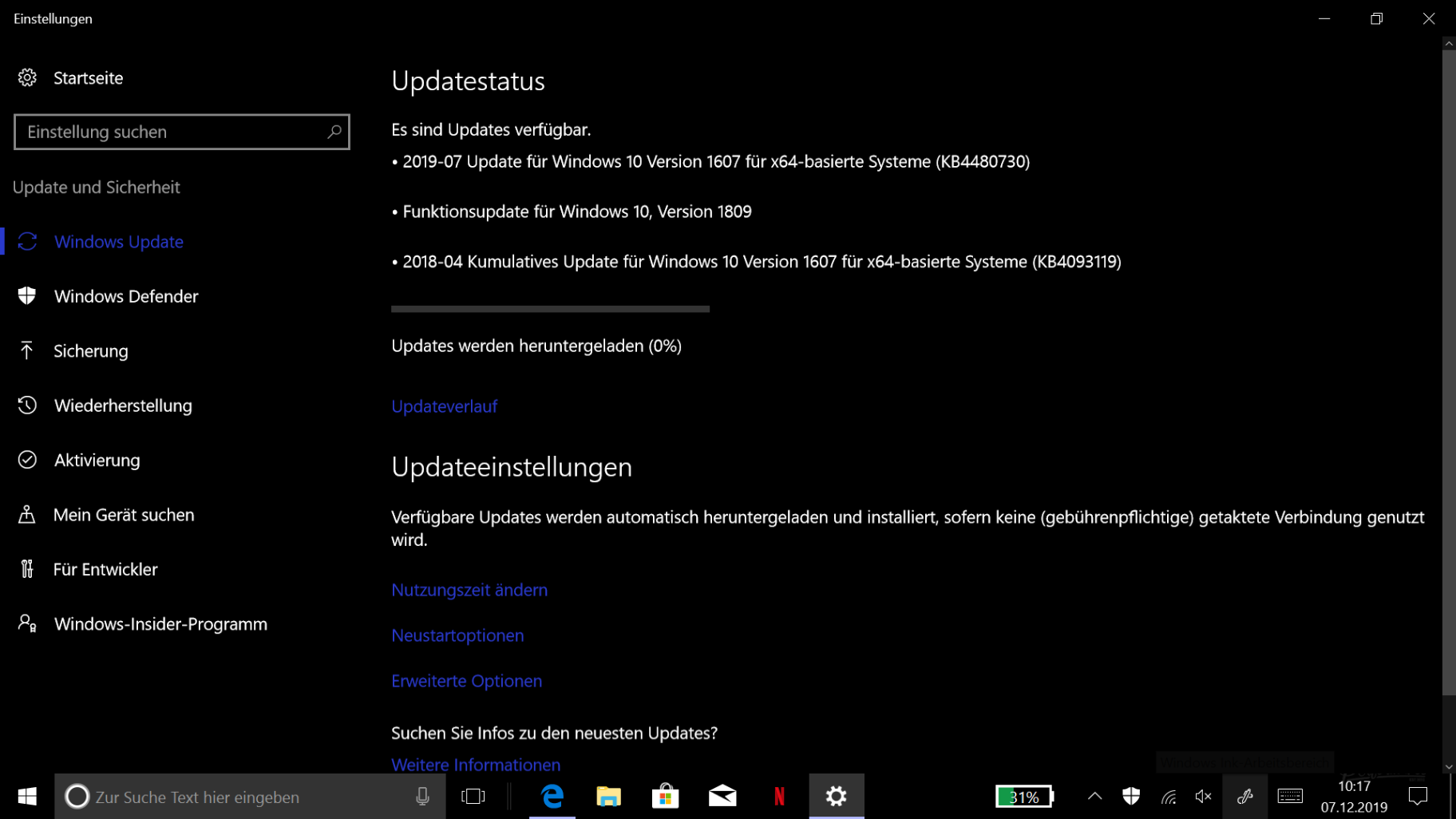Open Wi-Fi network tray icon

(x=1169, y=796)
